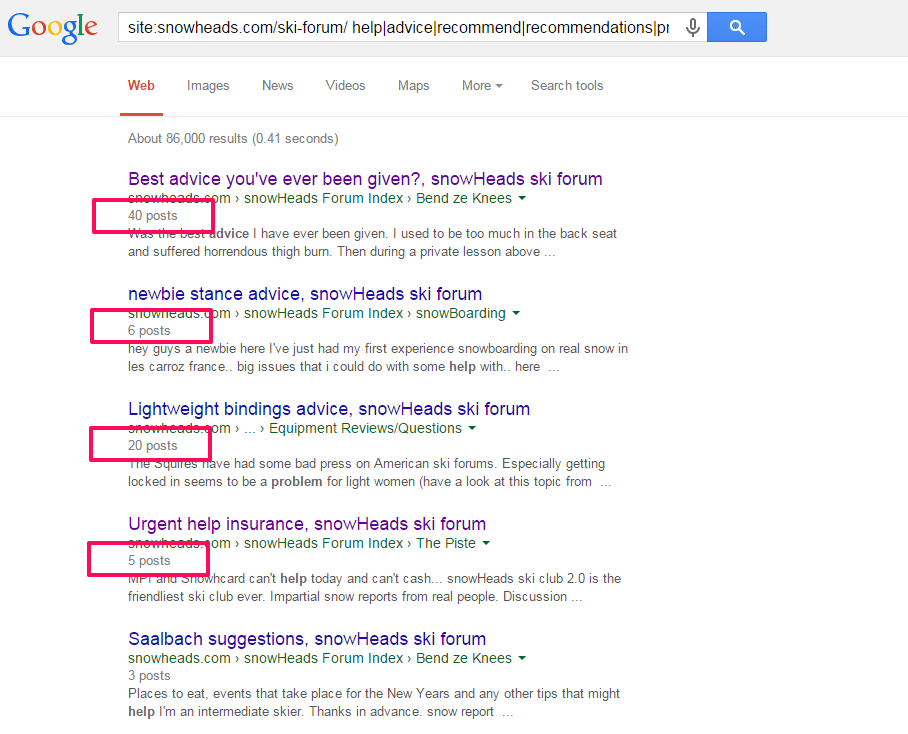Click the snippet line 'and suffered horrendous thigh burn'
908x734 pixels.
tap(342, 252)
